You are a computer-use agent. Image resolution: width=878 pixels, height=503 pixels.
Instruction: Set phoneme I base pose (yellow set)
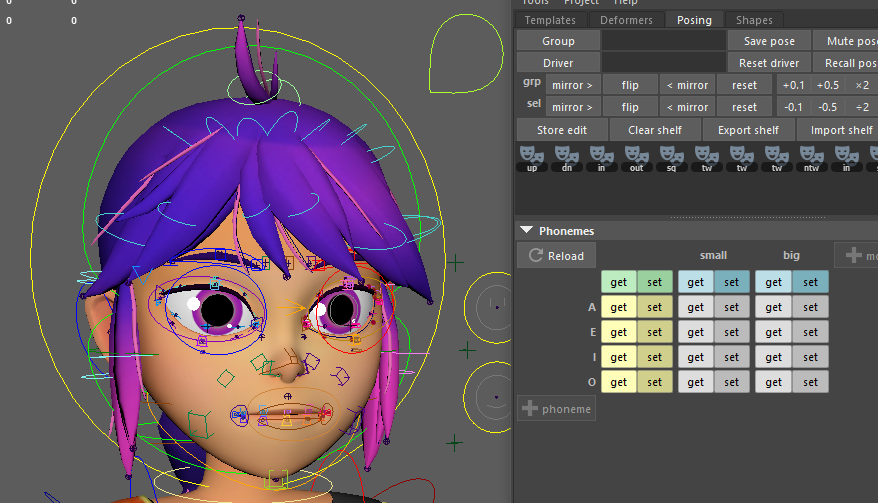pos(655,357)
